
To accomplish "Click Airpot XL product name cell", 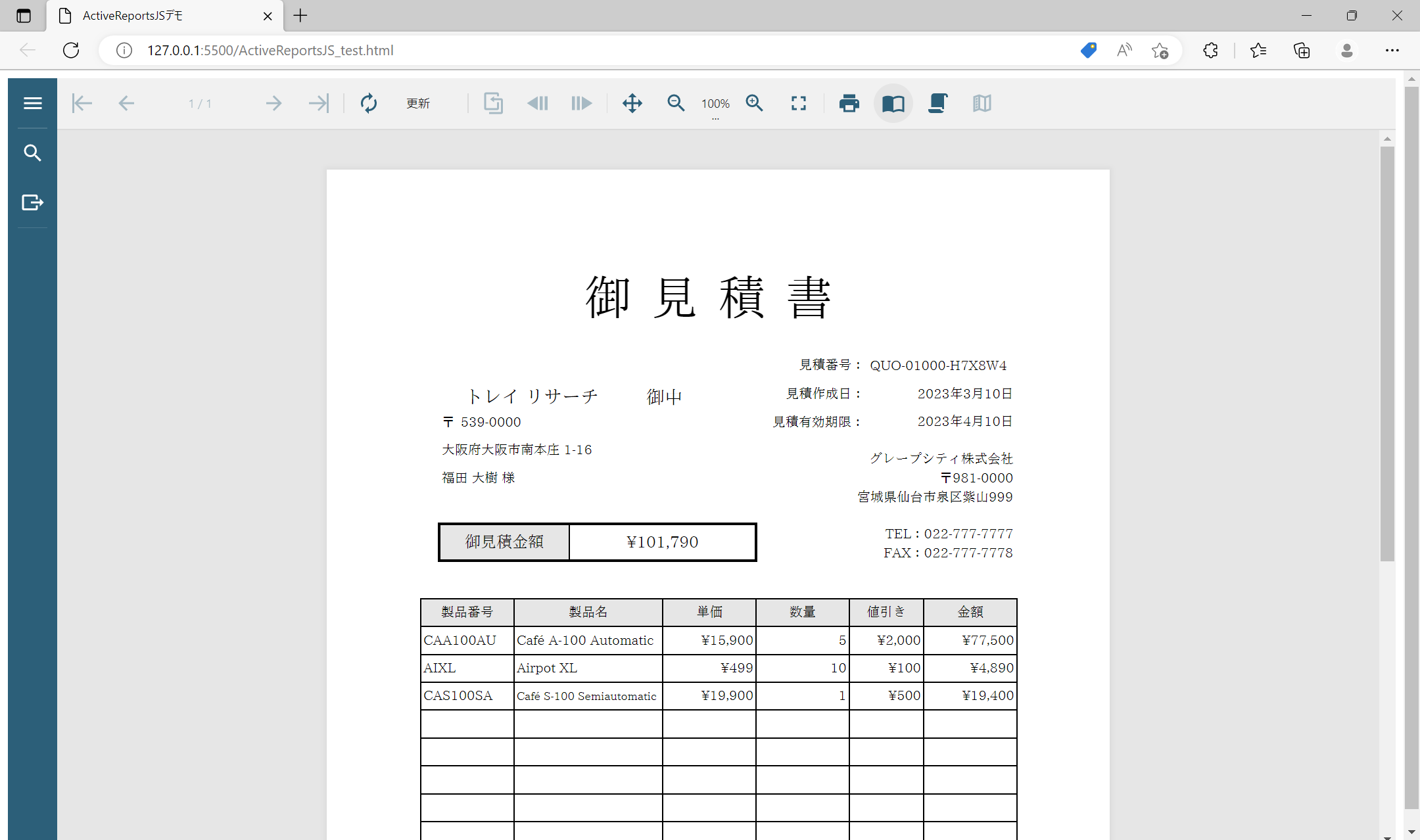I will coord(588,668).
